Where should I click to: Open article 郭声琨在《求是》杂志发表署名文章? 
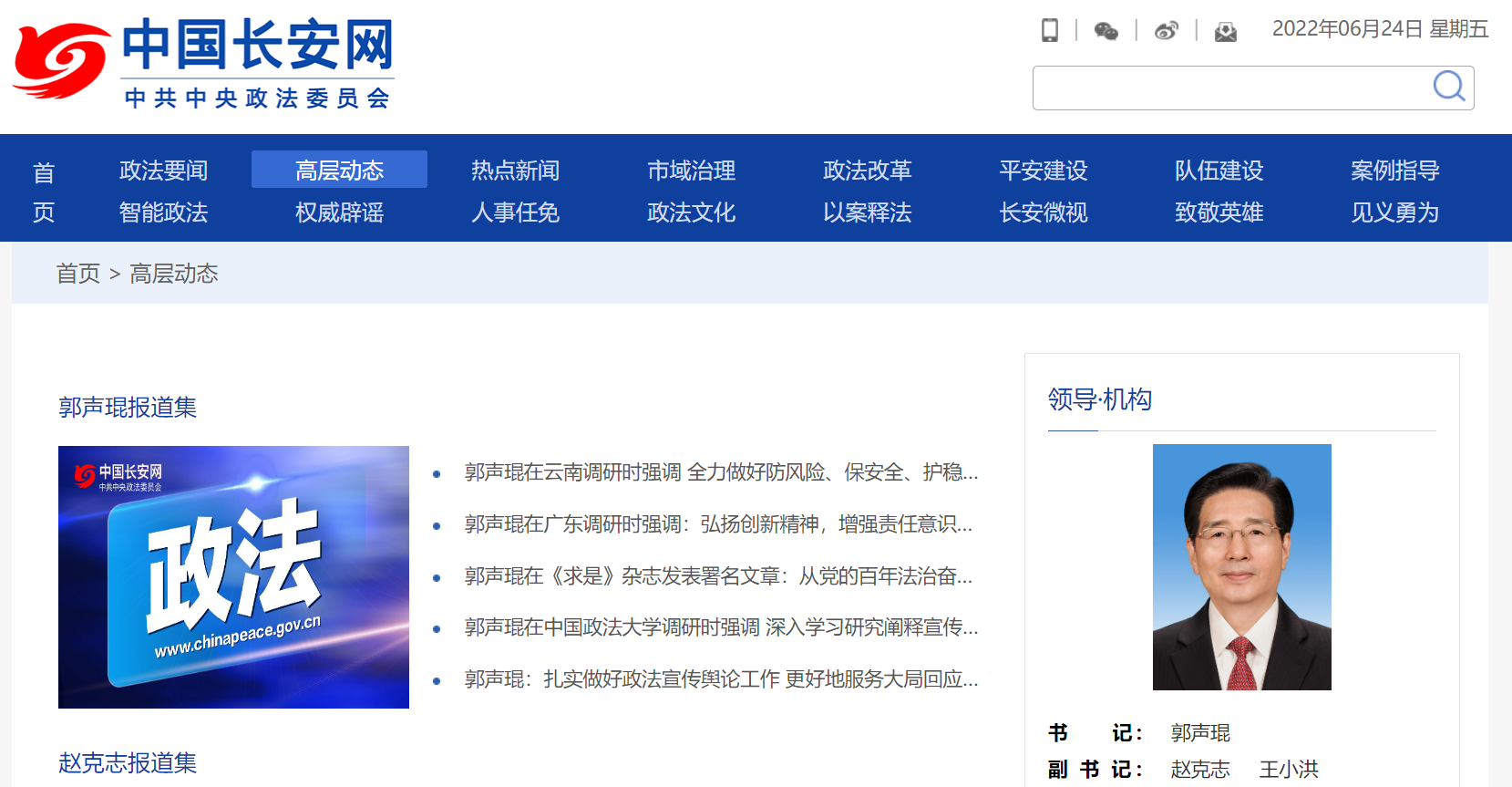(x=719, y=576)
